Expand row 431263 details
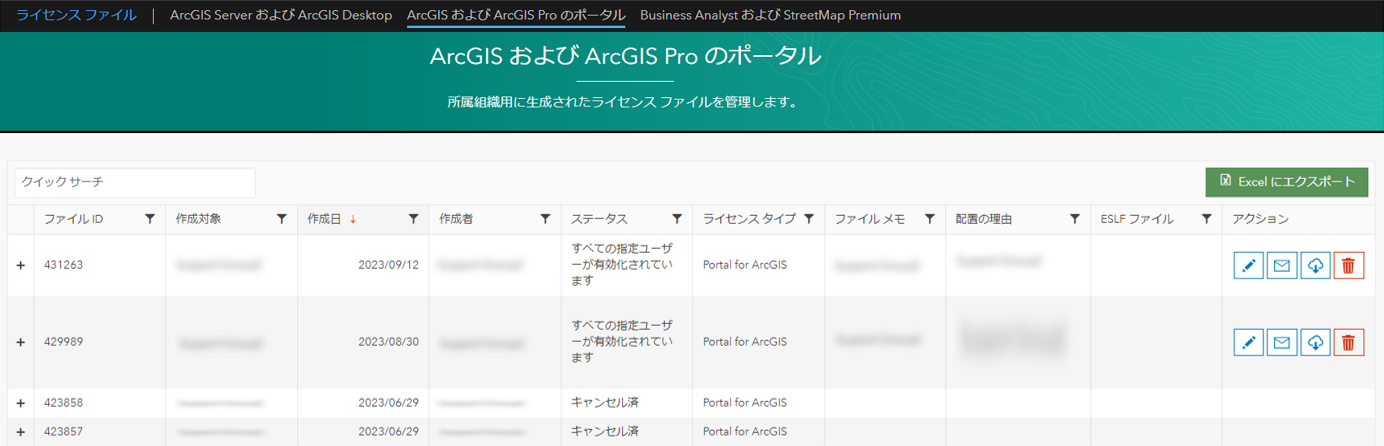Viewport: 1384px width, 446px height. point(21,265)
